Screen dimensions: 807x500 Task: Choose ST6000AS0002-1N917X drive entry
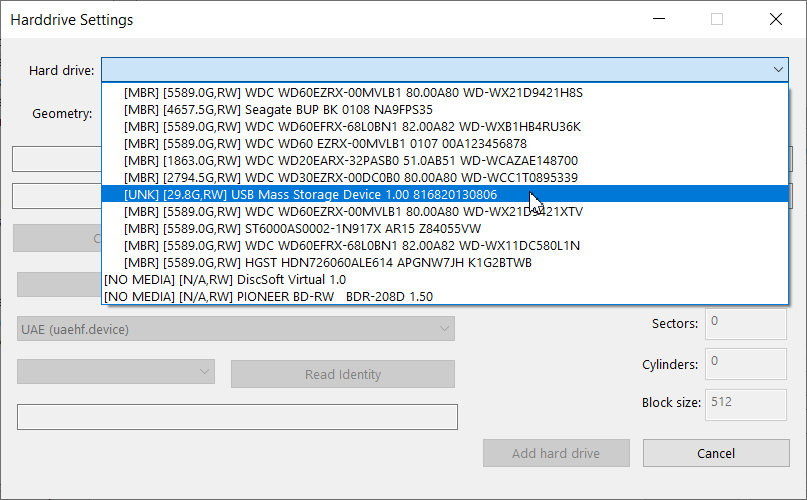445,229
